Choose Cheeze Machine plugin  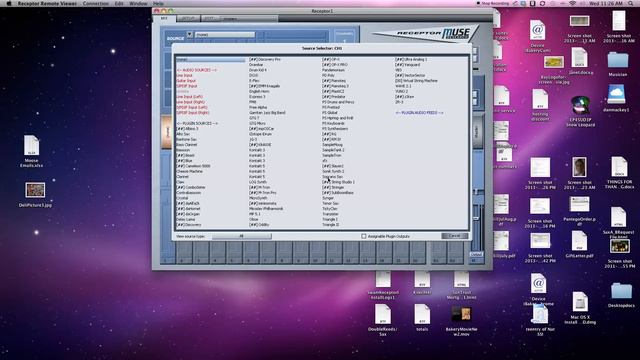[x=189, y=171]
